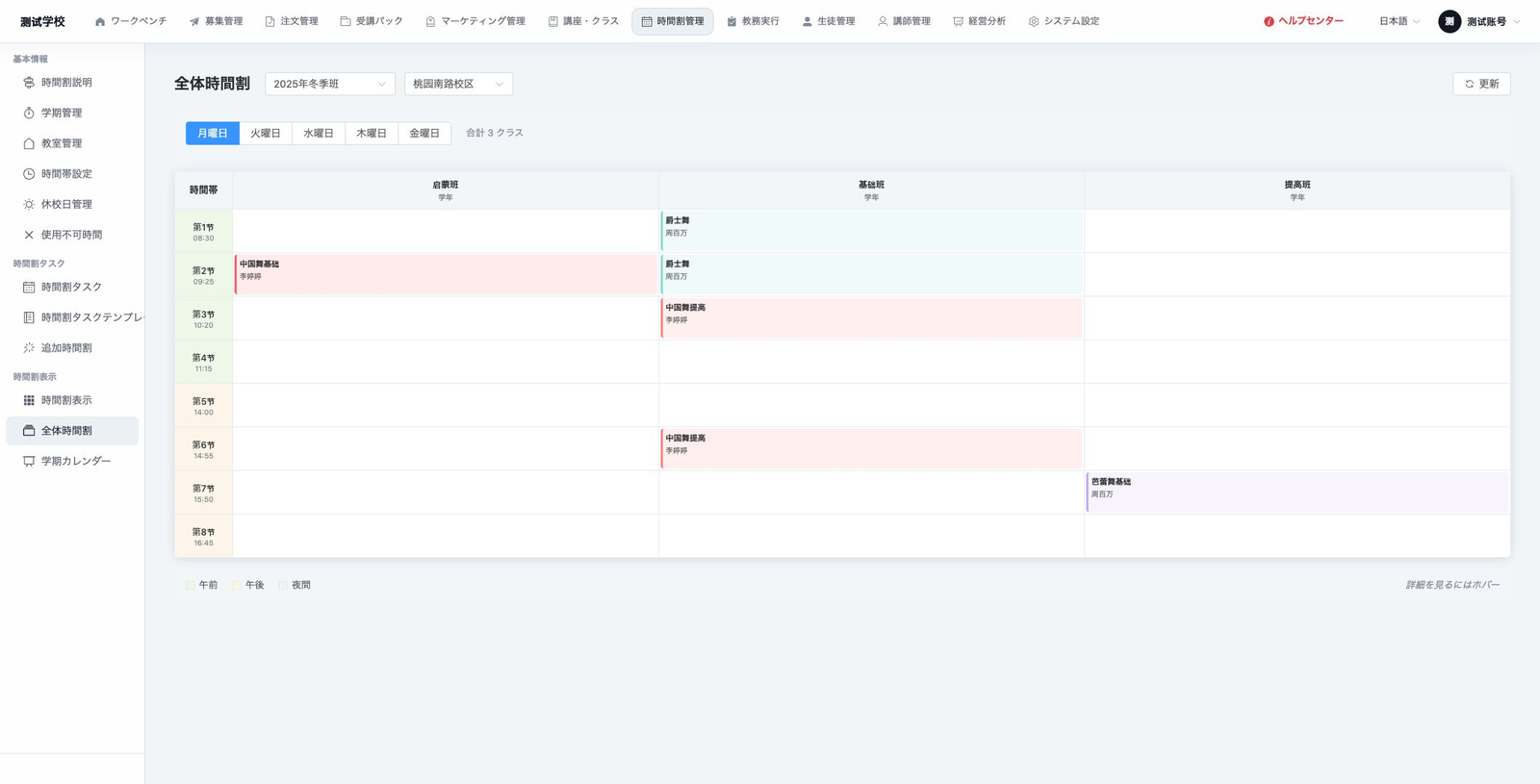Click the 午後 legend swatch
Image resolution: width=1540 pixels, height=784 pixels.
click(x=237, y=585)
